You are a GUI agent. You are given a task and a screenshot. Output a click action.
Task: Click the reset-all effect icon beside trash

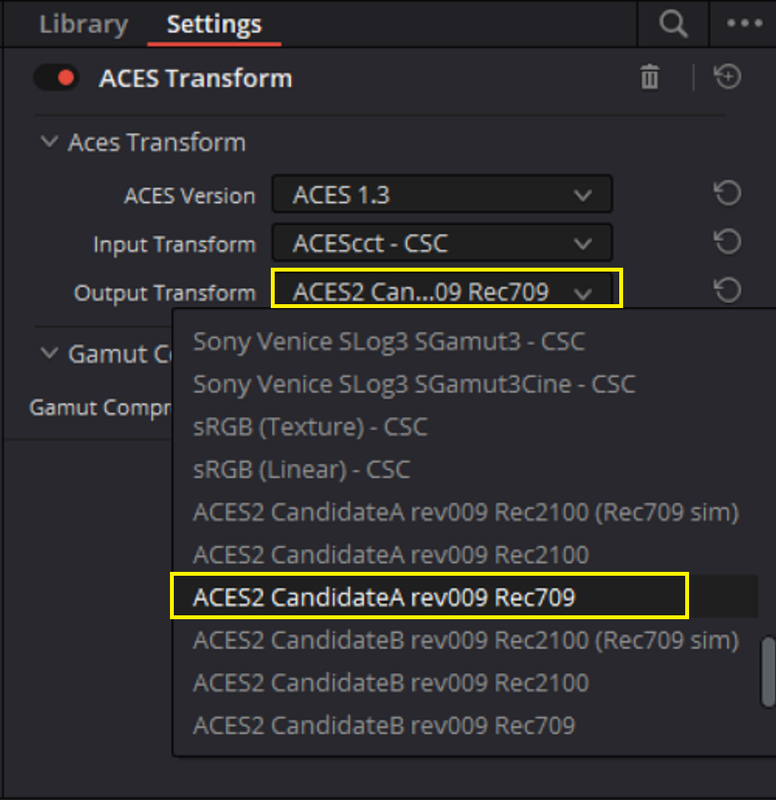727,77
